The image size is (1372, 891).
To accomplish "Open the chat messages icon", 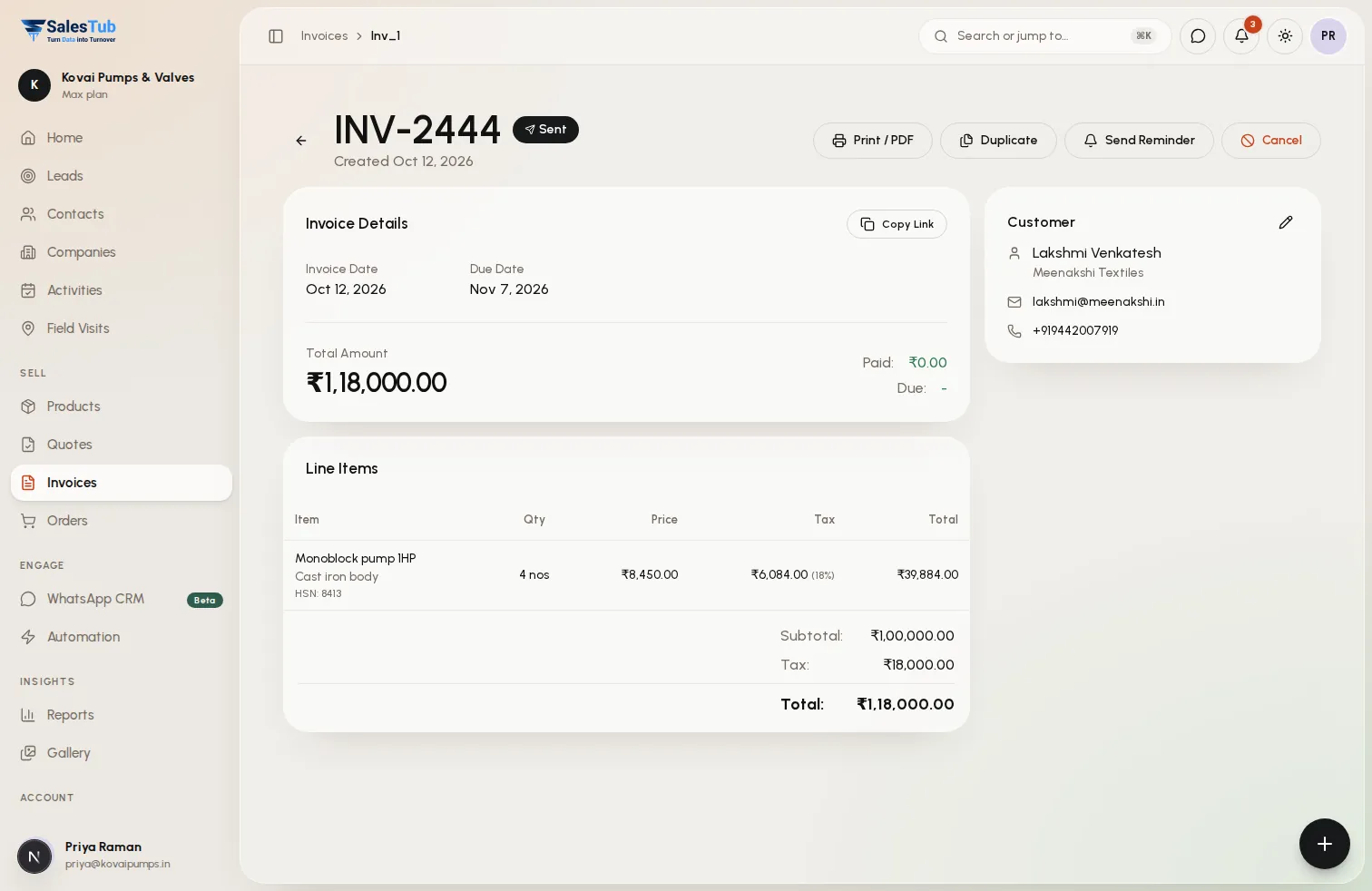I will coord(1198,36).
